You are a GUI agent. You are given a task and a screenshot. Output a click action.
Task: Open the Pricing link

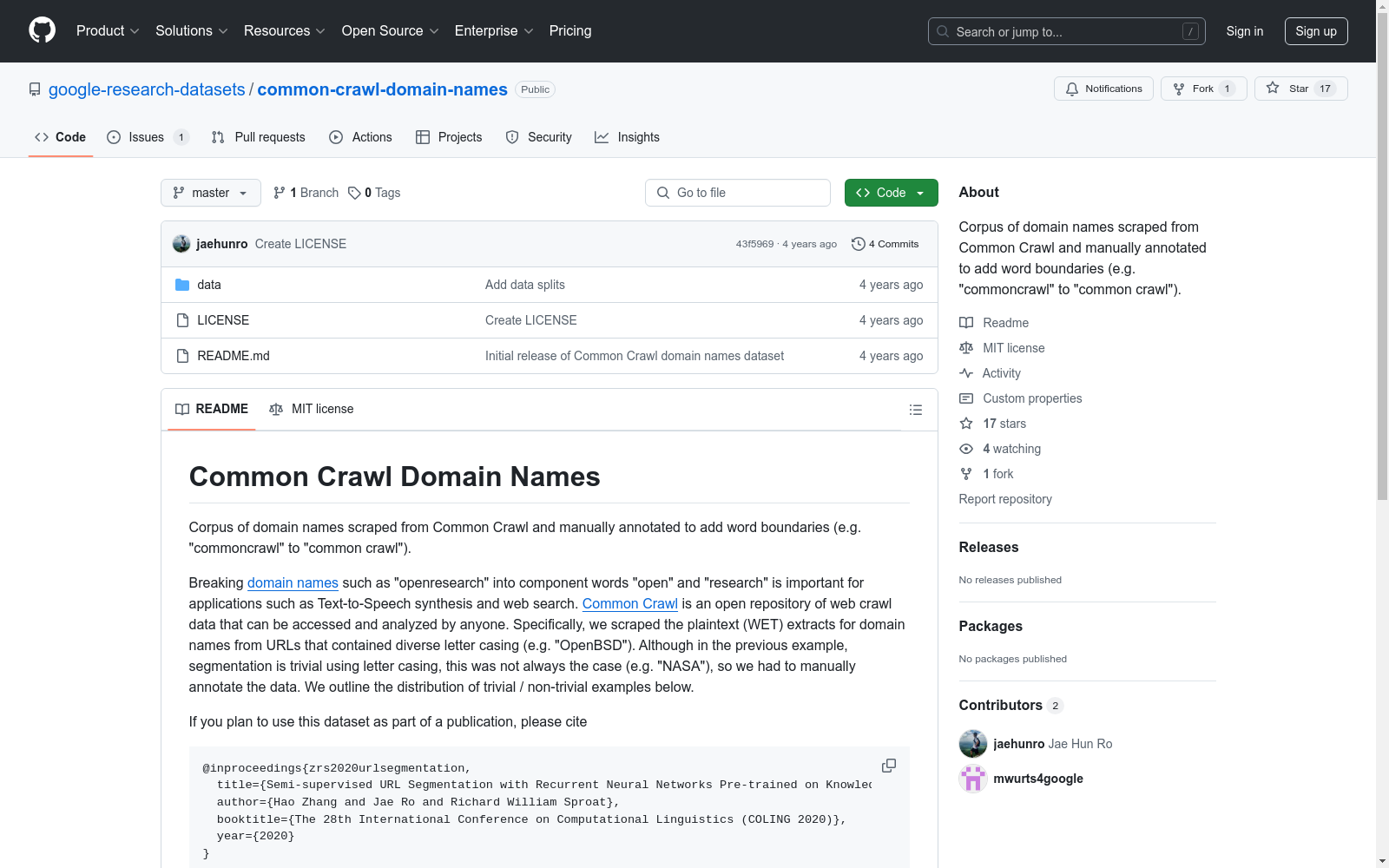coord(570,30)
